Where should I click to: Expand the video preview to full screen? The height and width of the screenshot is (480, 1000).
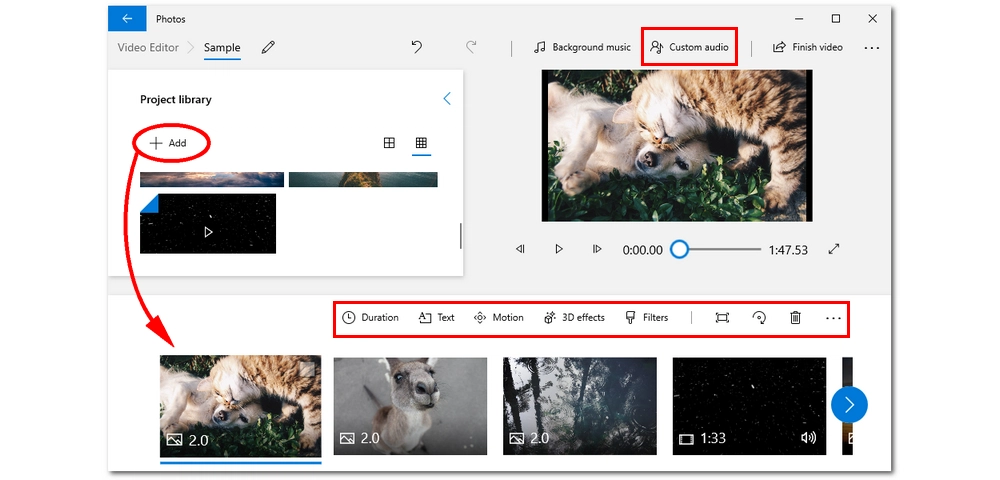click(834, 249)
